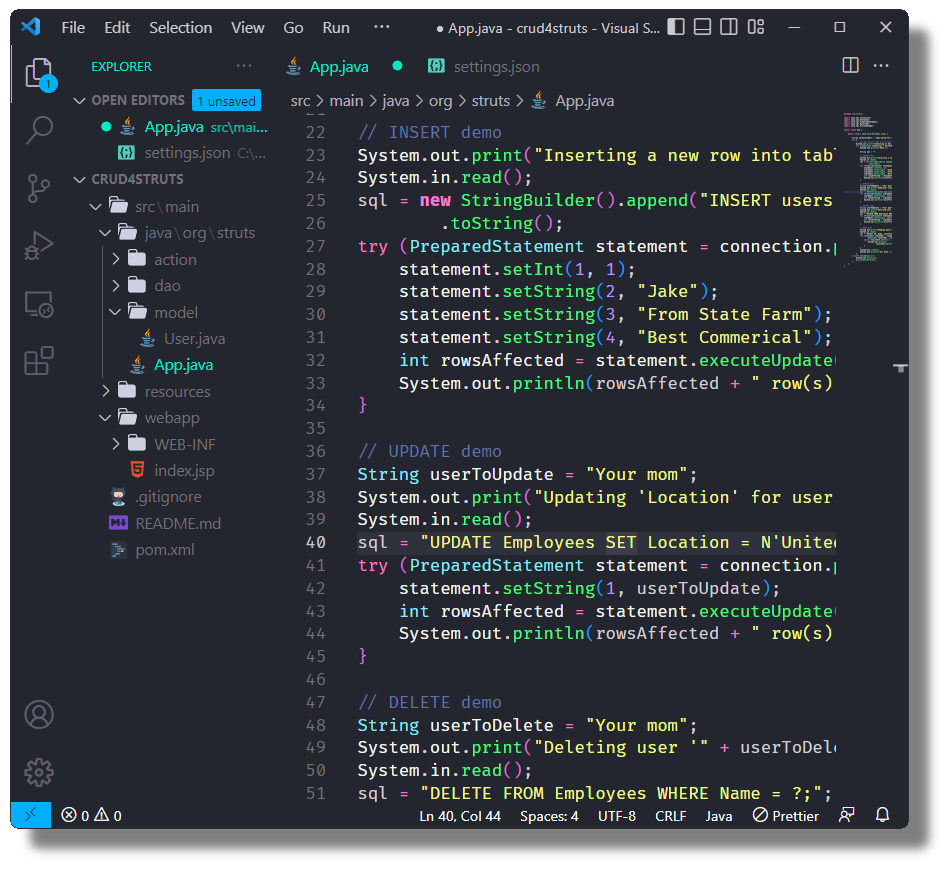Open the Run menu

(x=336, y=28)
